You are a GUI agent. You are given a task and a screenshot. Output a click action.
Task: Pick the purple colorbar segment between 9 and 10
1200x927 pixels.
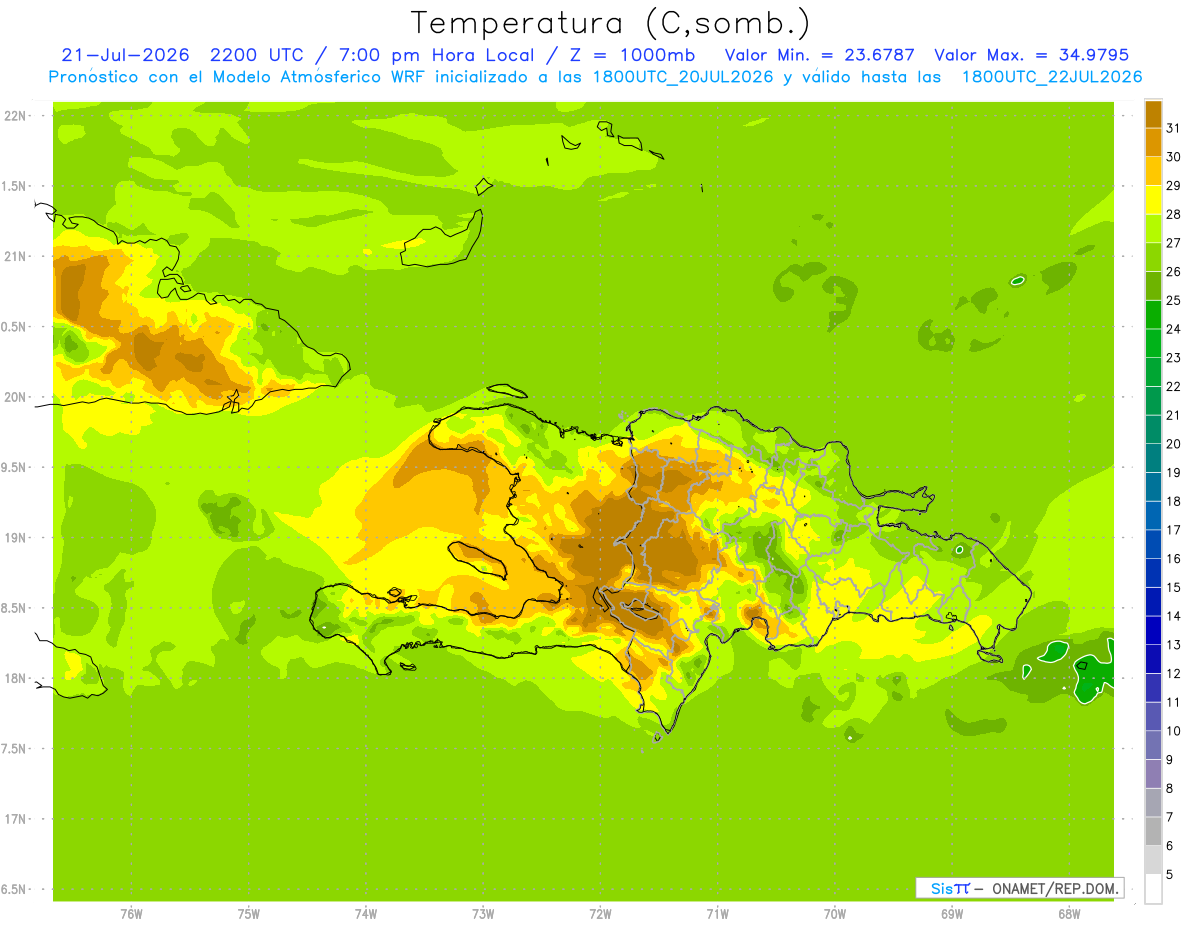[1153, 745]
